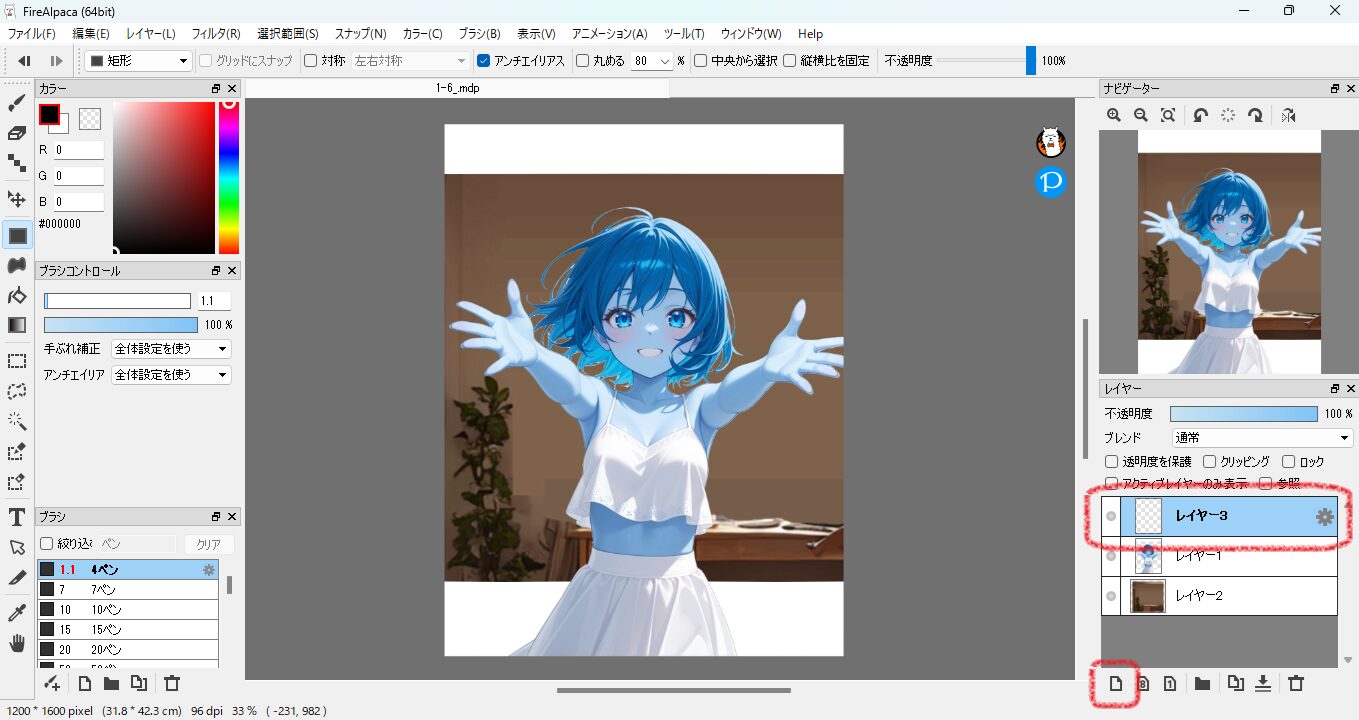Choose the Text tool
Viewport: 1359px width, 720px height.
17,517
